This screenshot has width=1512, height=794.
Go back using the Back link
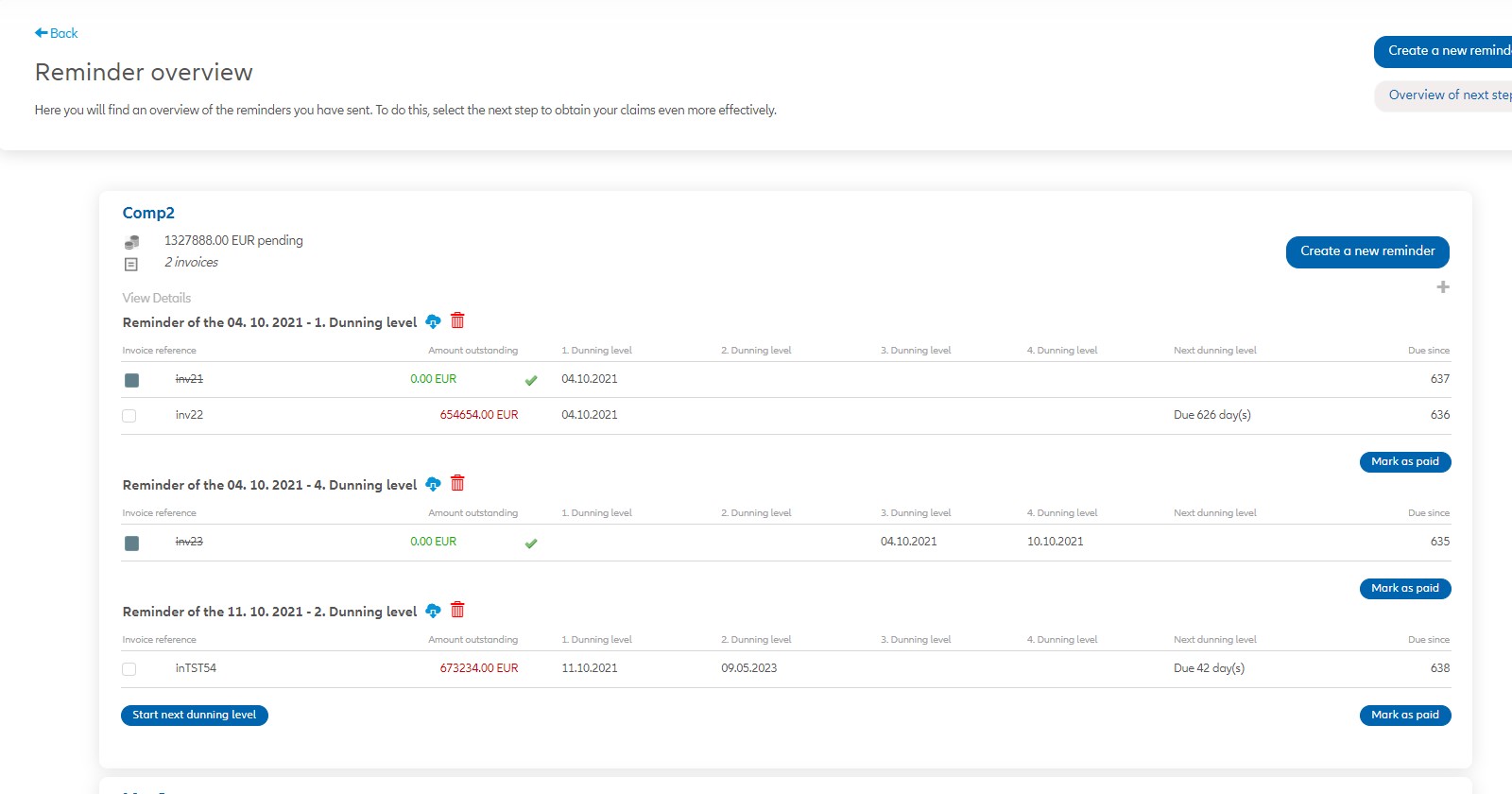[x=57, y=33]
